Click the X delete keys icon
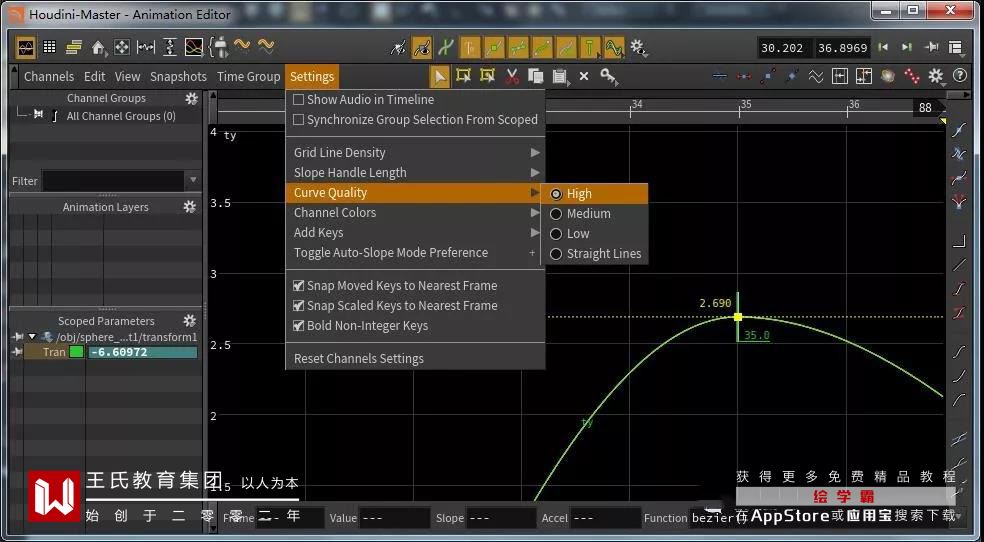 [584, 77]
